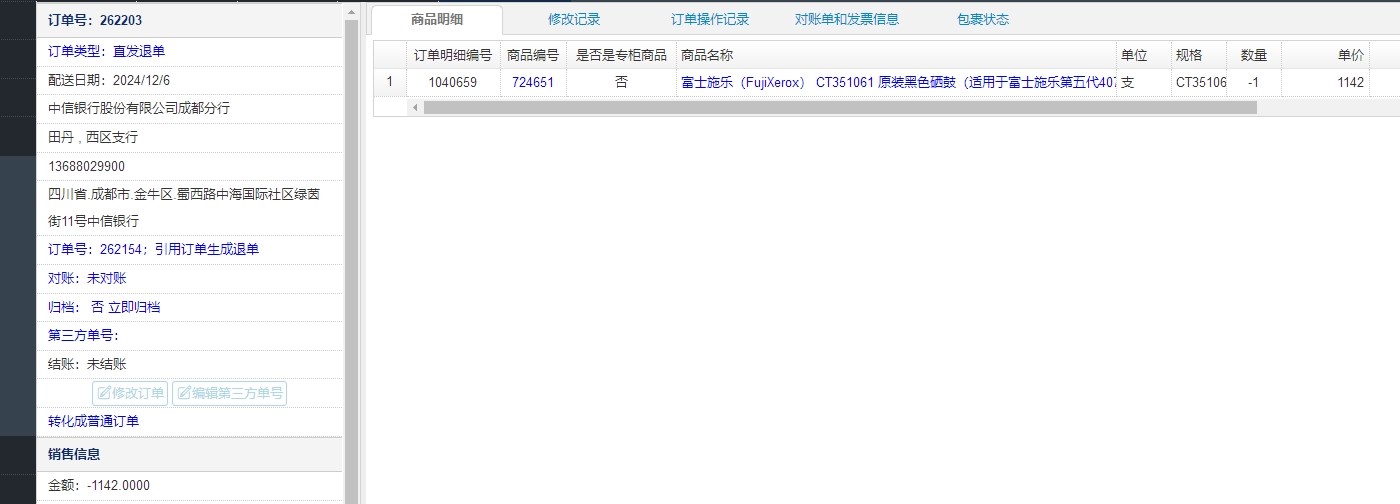Click the 订单类型：直发退单 text

coord(107,51)
